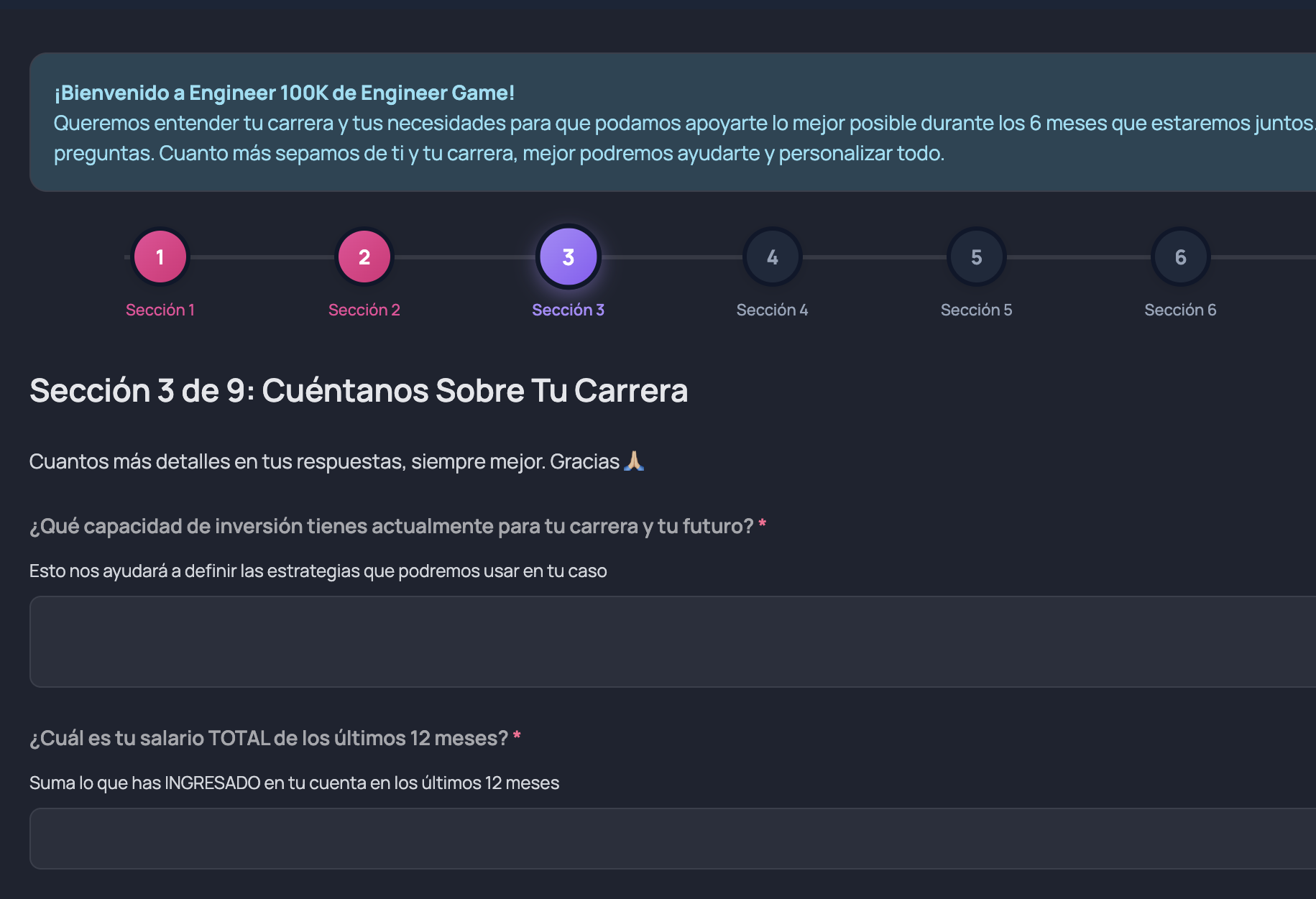1316x899 pixels.
Task: Switch to the 'Sección 2' label
Action: (364, 310)
